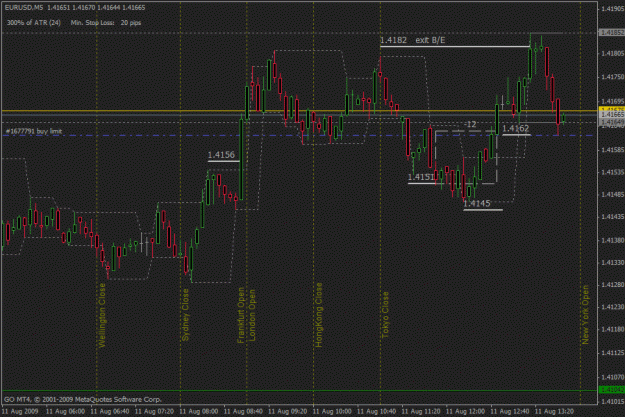Click '11 Aug 10:00' on the time axis
Image resolution: width=625 pixels, height=417 pixels.
pos(332,411)
